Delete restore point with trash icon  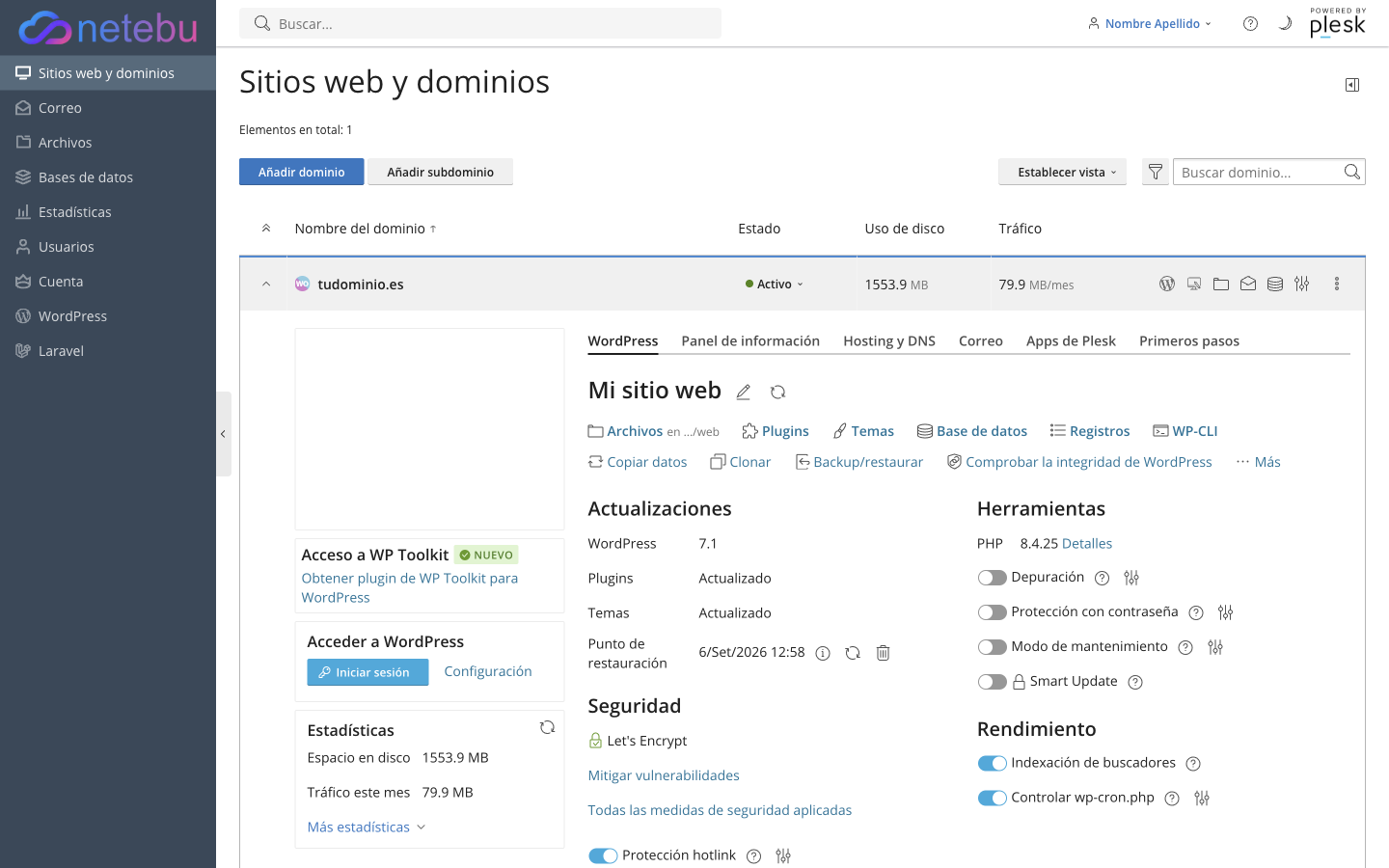coord(883,653)
